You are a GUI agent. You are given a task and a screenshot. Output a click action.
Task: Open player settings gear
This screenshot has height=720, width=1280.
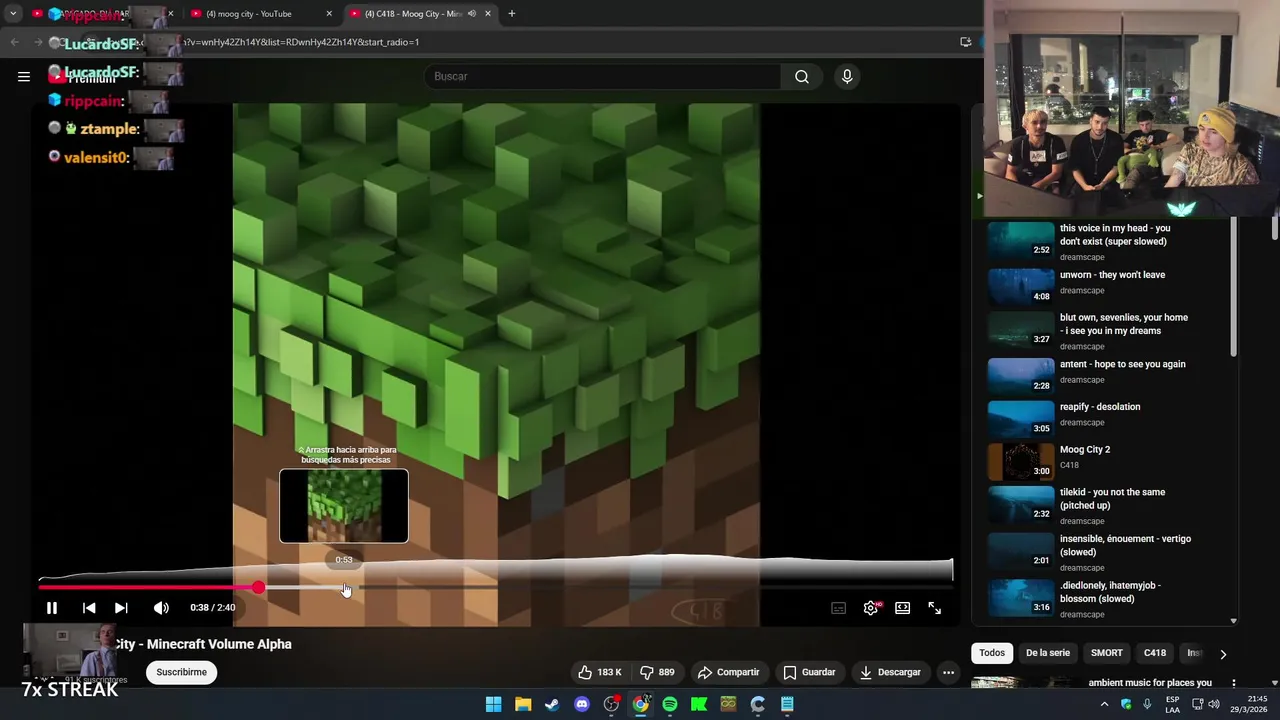(871, 608)
